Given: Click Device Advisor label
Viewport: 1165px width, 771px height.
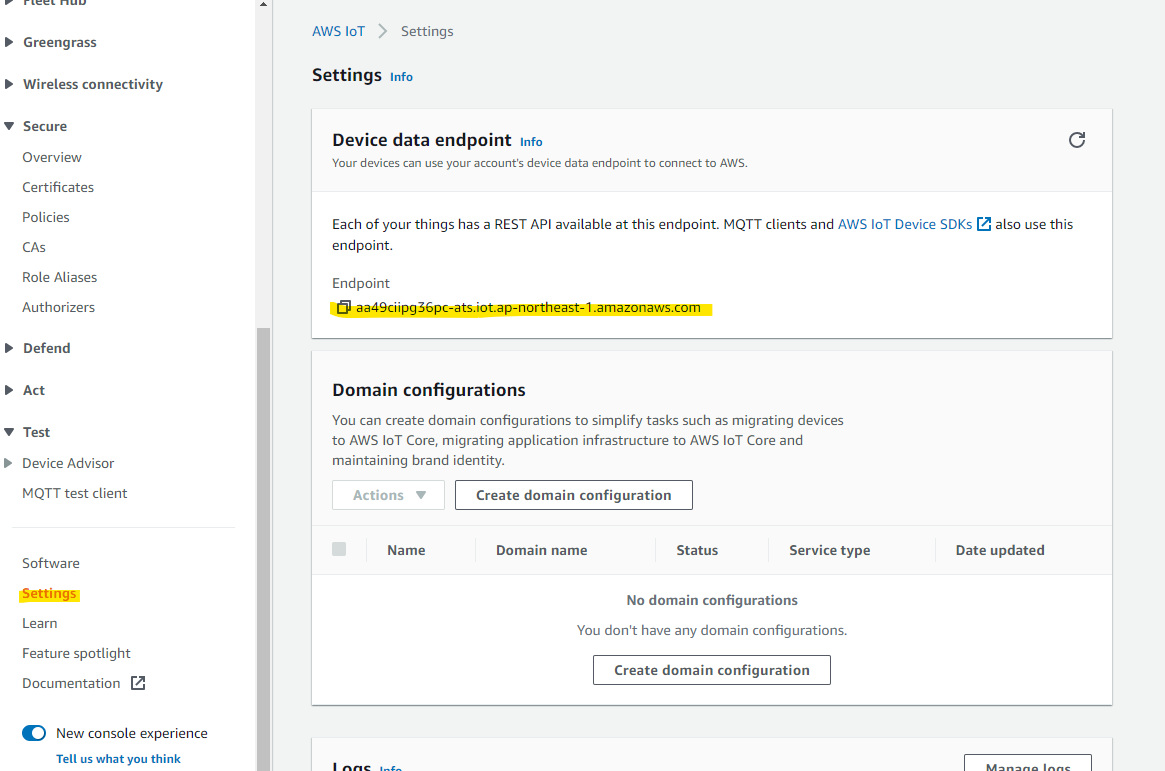Looking at the screenshot, I should [68, 463].
